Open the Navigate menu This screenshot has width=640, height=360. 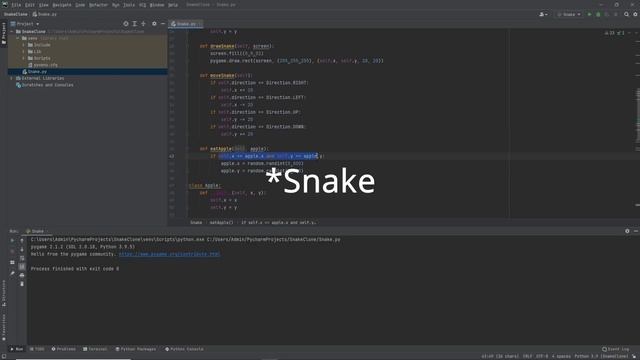[x=62, y=5]
